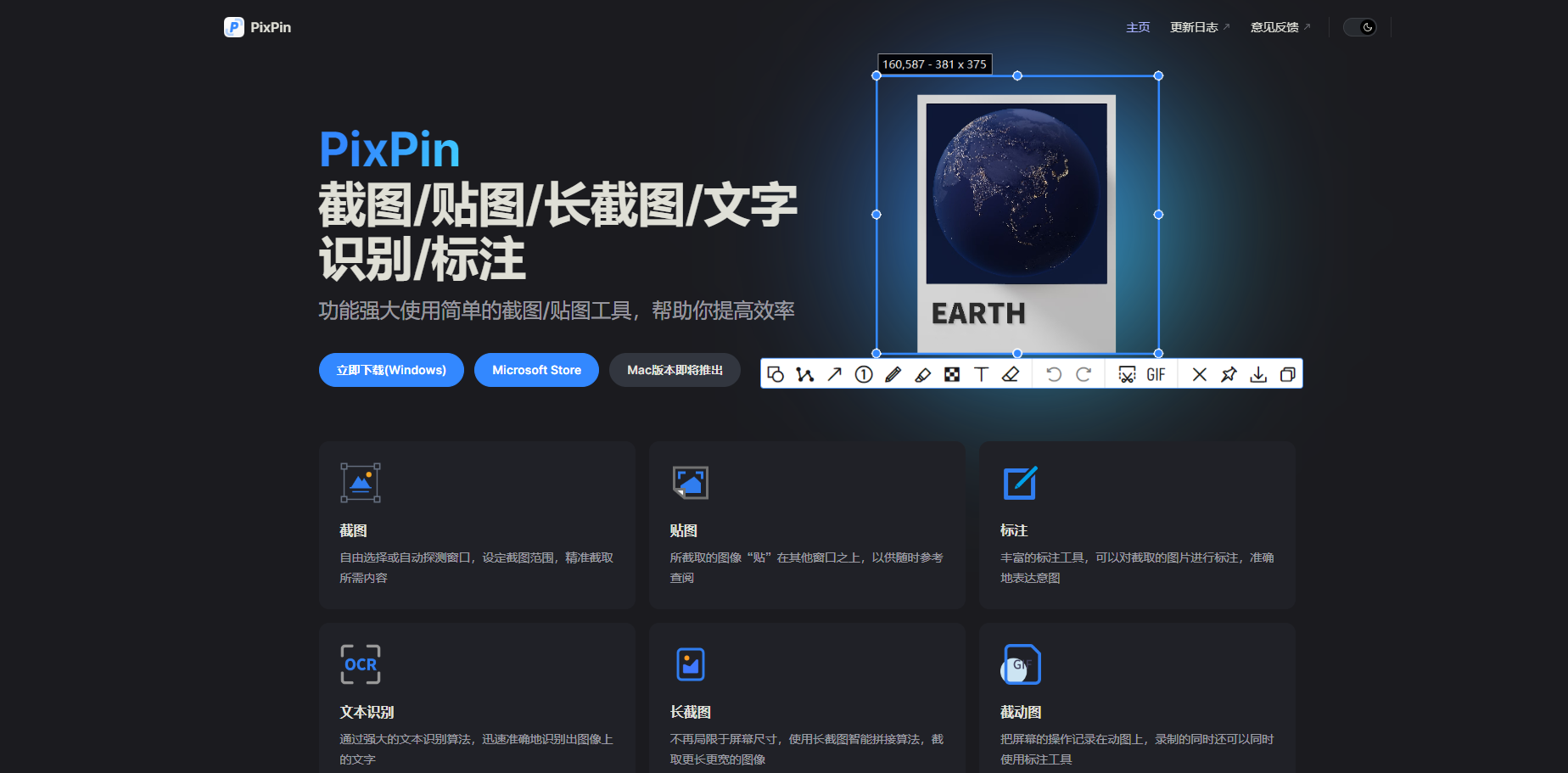
Task: Copy screenshot to clipboard icon
Action: point(1287,374)
